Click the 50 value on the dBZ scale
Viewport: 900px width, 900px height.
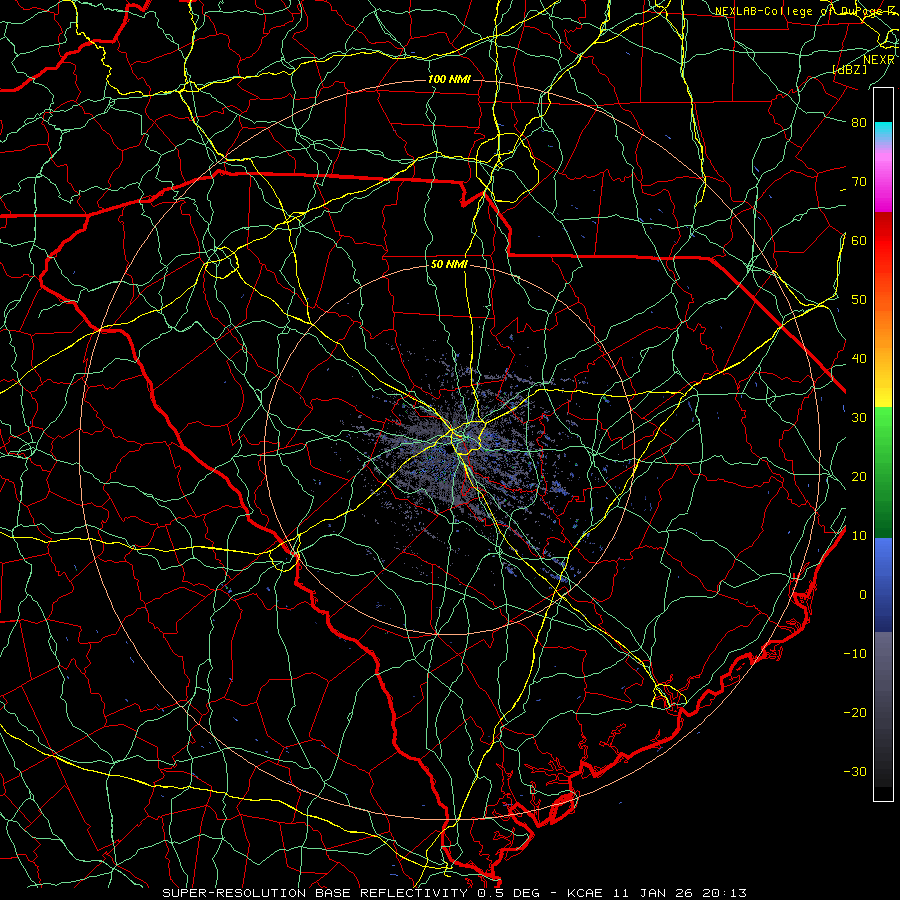pyautogui.click(x=859, y=300)
